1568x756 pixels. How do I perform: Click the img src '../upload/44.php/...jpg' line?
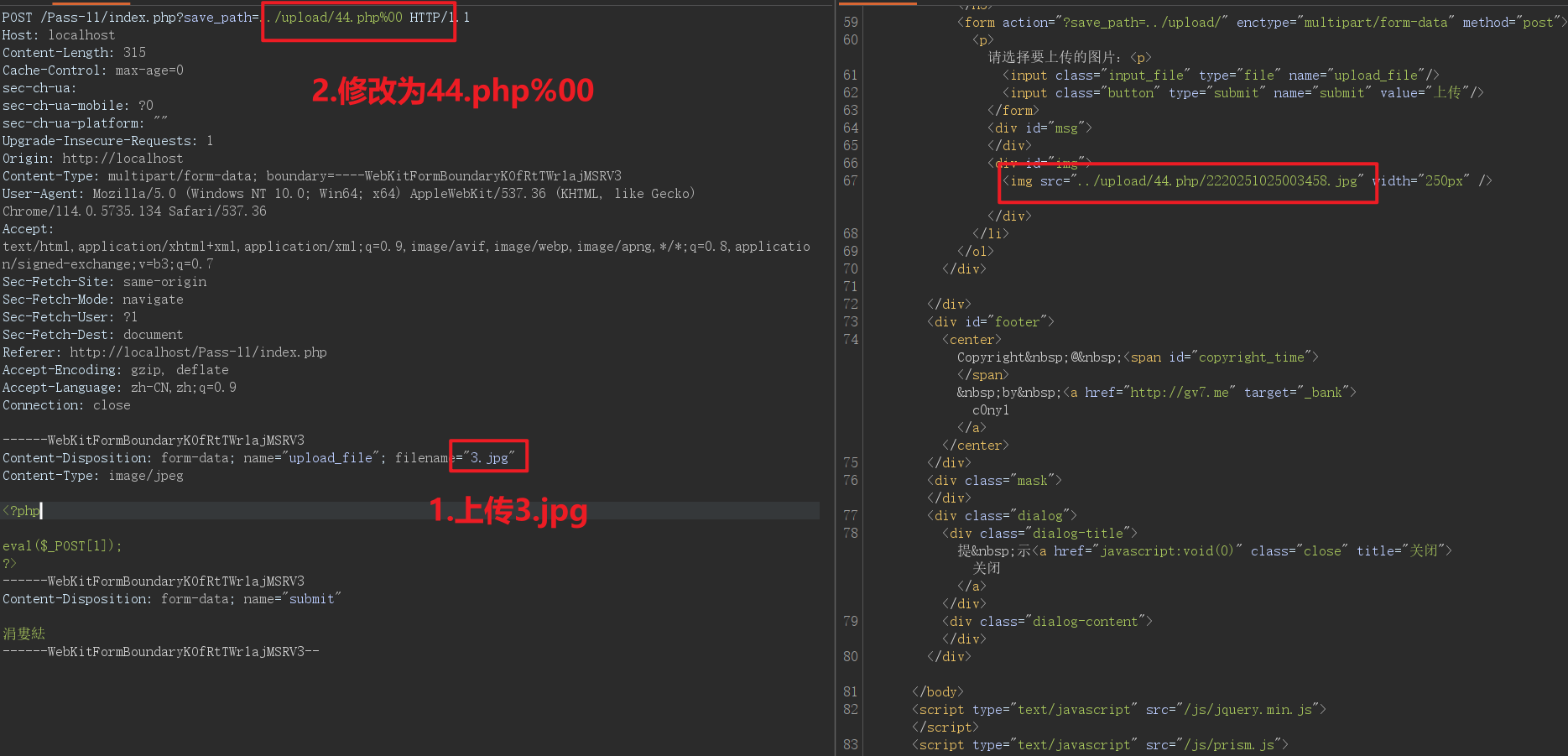coord(1248,180)
